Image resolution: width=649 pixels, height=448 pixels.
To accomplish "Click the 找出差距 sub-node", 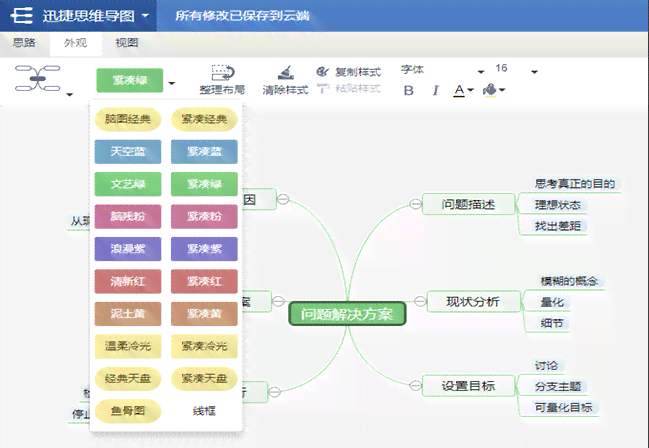I will click(558, 226).
